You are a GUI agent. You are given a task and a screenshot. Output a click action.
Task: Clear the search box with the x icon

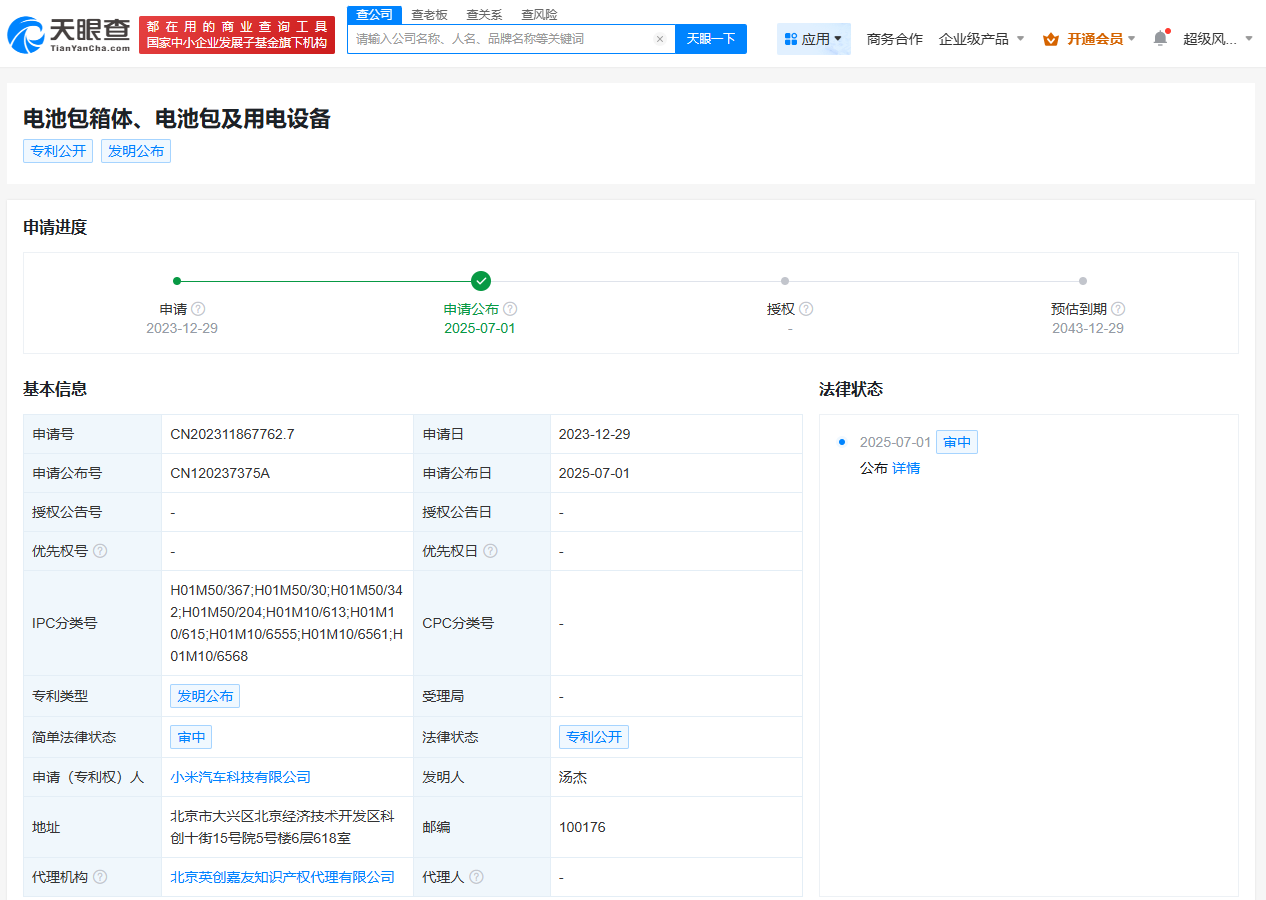(x=660, y=39)
